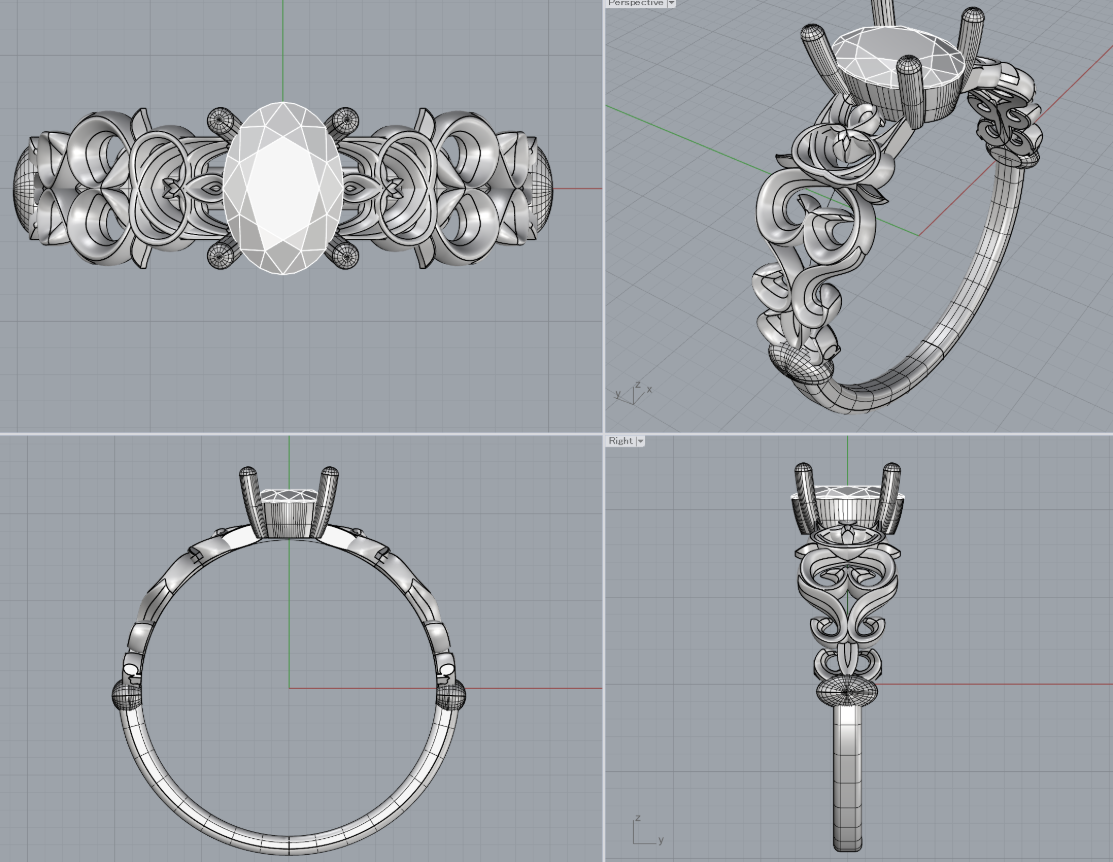Open the Perspective viewport dropdown arrow

coord(671,3)
